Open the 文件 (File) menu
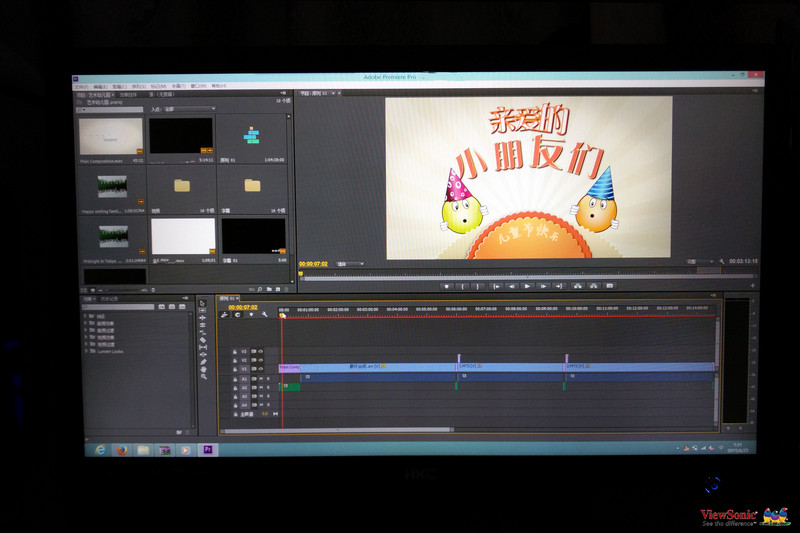Image resolution: width=800 pixels, height=533 pixels. [82, 87]
